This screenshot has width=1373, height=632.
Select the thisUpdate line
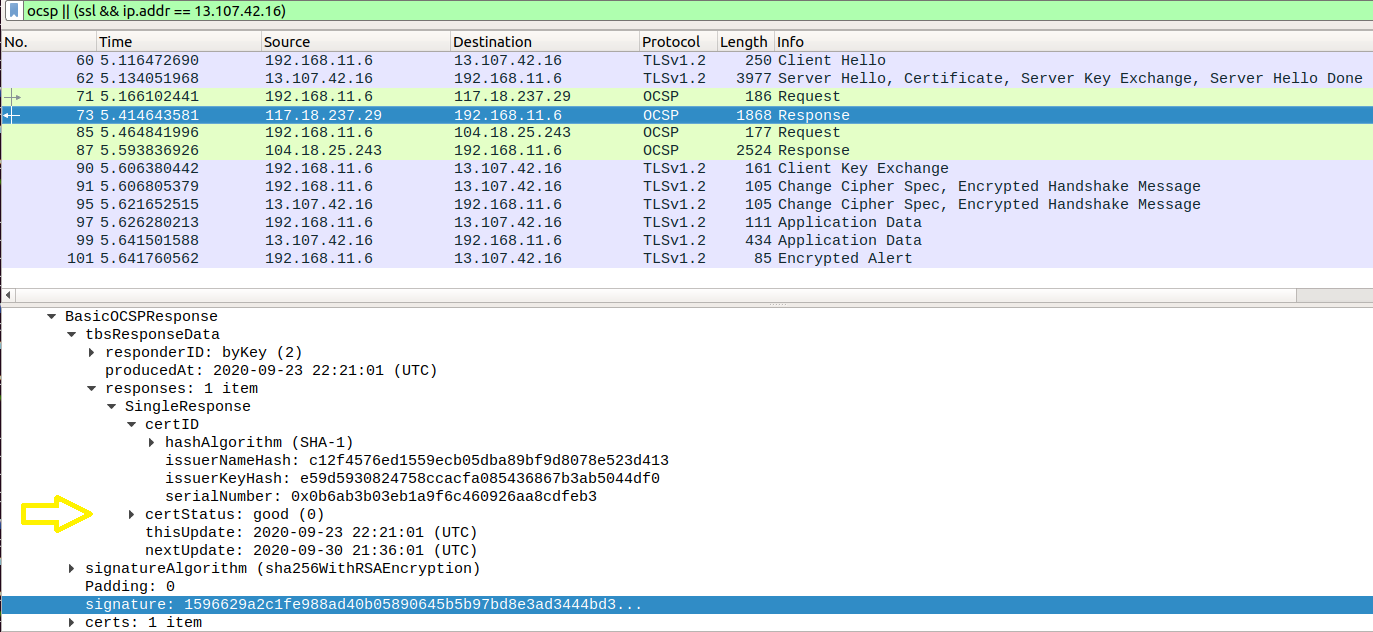[x=311, y=533]
